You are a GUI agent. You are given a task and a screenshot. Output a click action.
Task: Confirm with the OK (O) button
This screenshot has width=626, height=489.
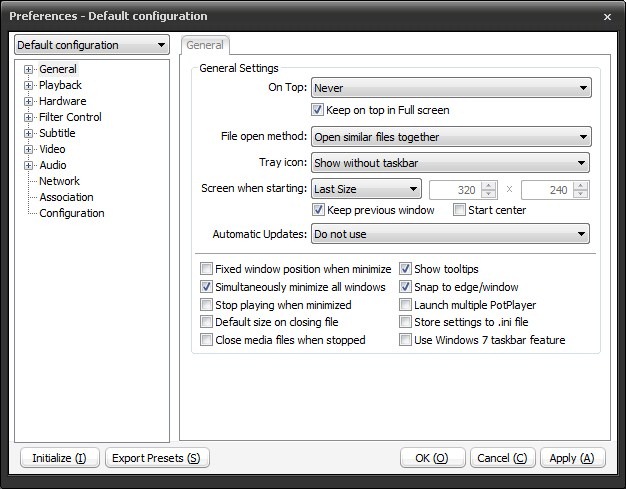point(432,457)
